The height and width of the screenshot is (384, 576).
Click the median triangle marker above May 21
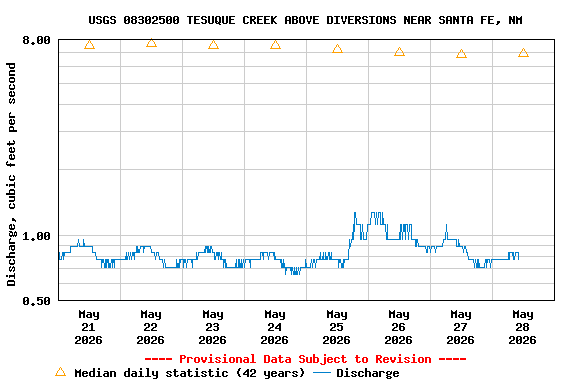[x=89, y=45]
